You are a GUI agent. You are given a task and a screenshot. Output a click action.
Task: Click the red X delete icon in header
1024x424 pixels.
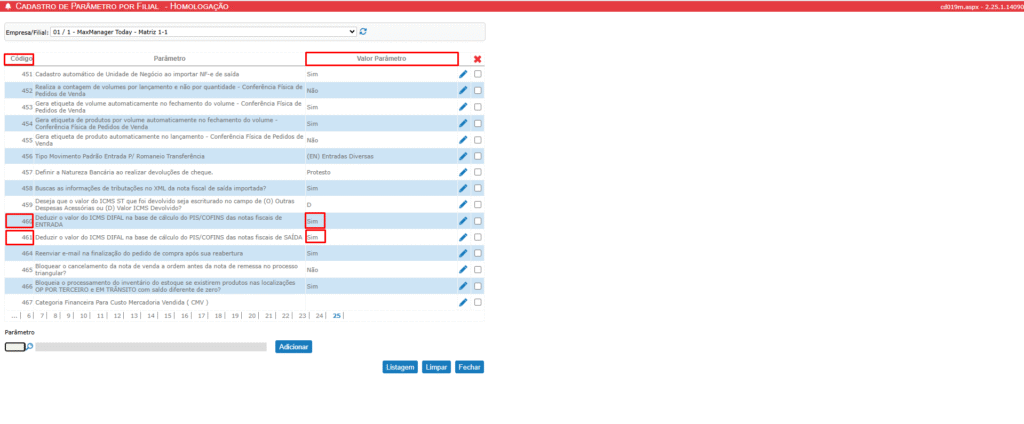click(477, 59)
